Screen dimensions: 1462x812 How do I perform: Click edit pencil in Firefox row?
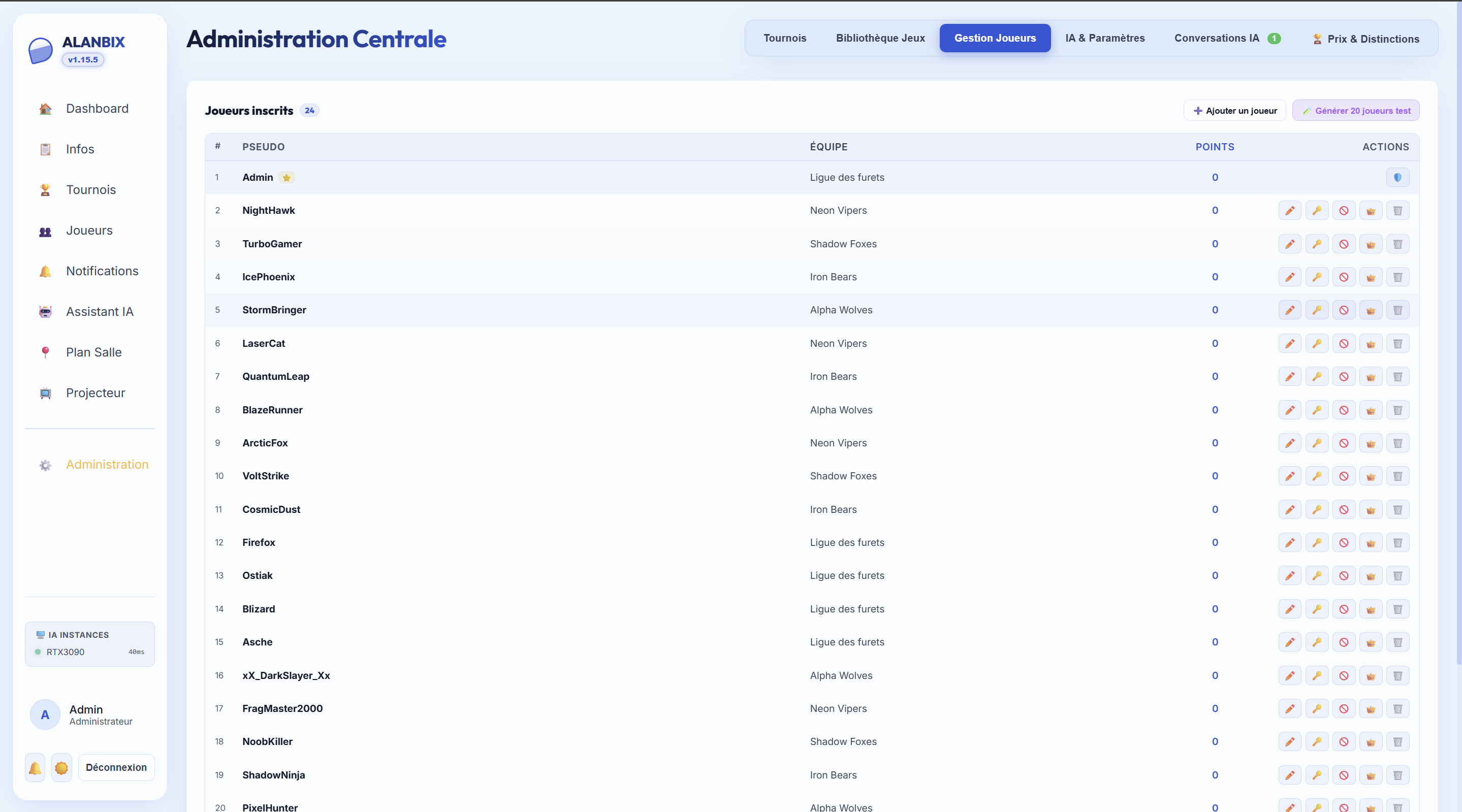(1289, 542)
